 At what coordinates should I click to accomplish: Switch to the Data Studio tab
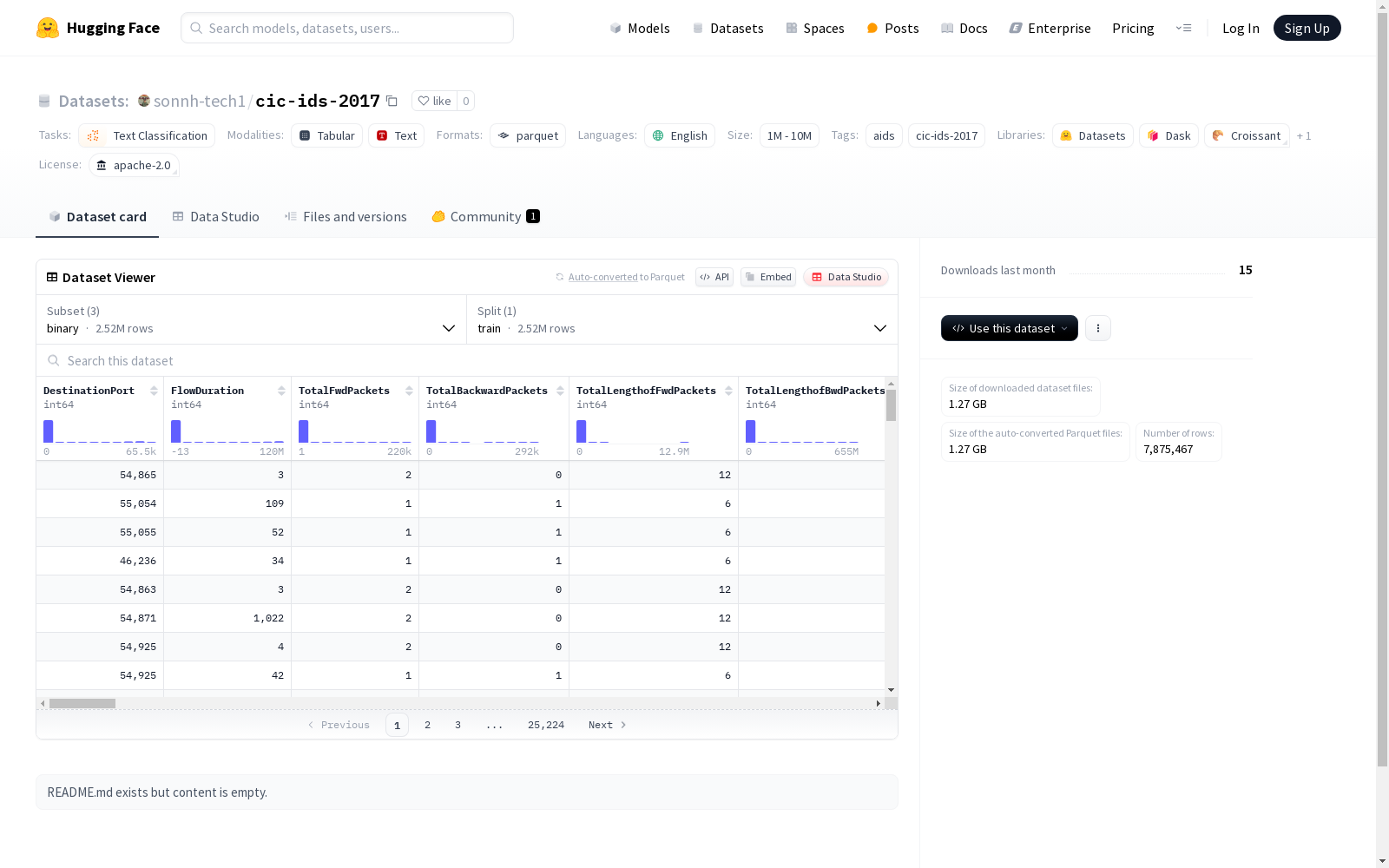pyautogui.click(x=215, y=216)
